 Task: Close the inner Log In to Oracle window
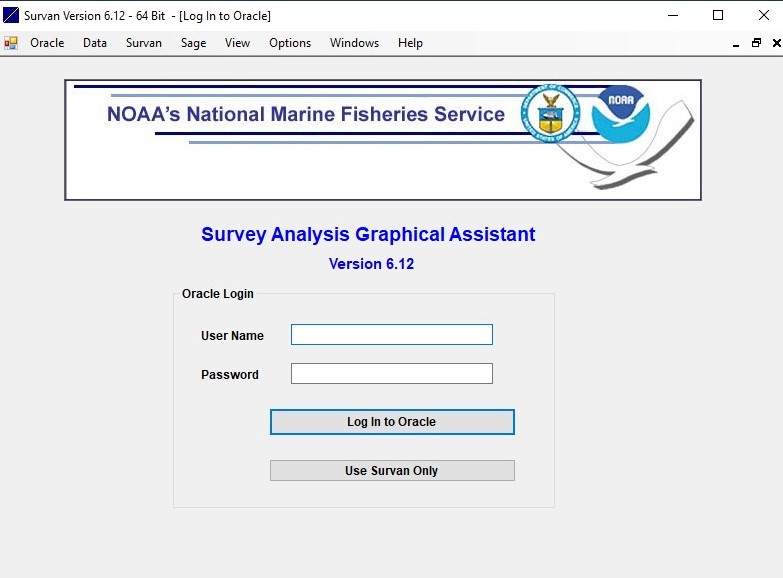[x=777, y=43]
